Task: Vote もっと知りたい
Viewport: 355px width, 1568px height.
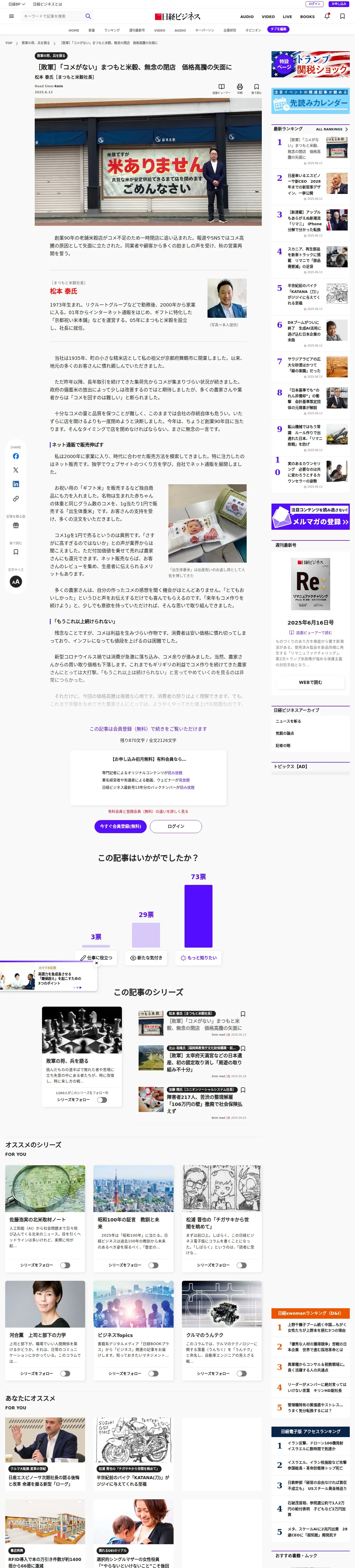Action: pos(198,958)
